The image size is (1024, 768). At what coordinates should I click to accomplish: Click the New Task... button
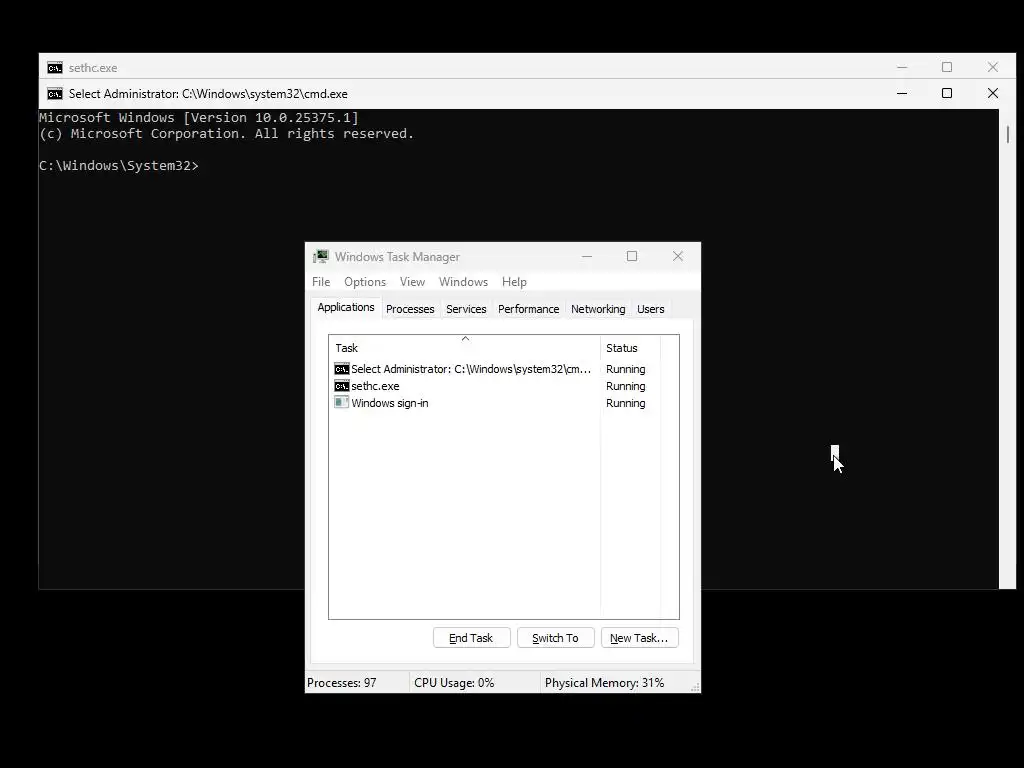pyautogui.click(x=639, y=638)
